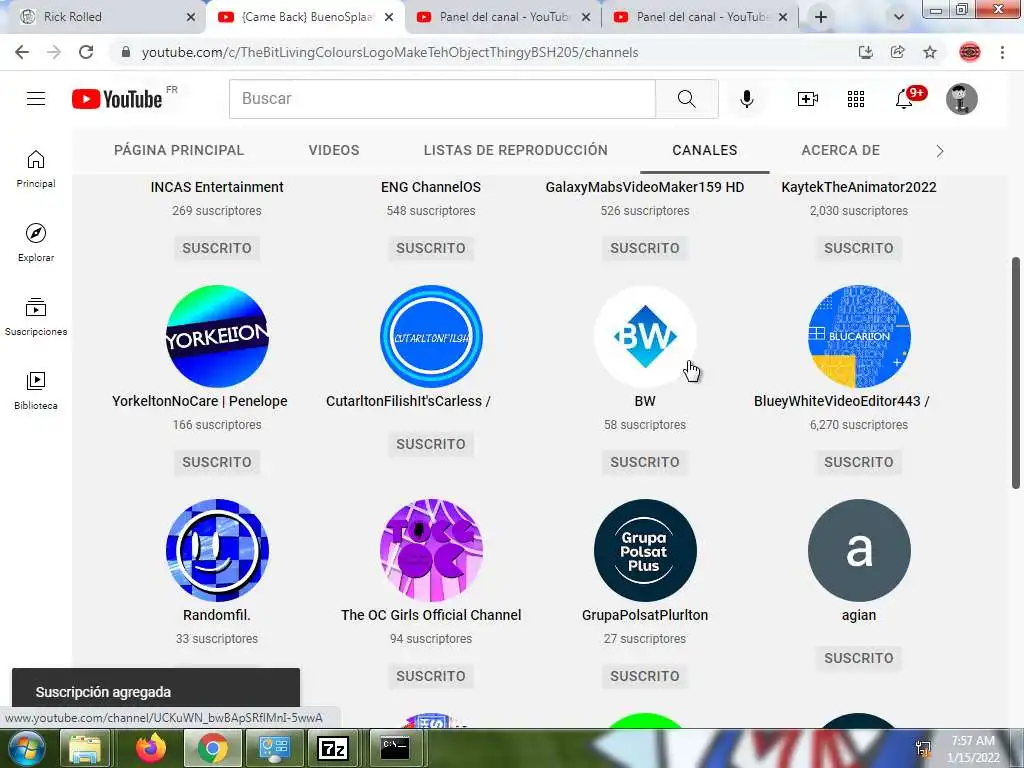Toggle SUSCRITO for BlueyWhiteVideoEditor443
The width and height of the screenshot is (1024, 768).
(x=859, y=462)
